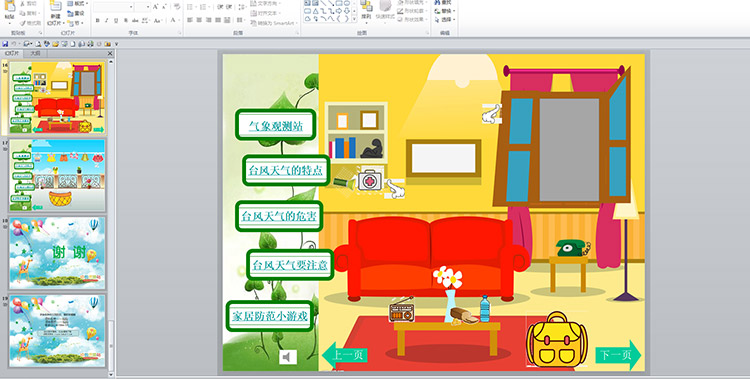Click the Save icon in quick access toolbar
Image resolution: width=750 pixels, height=379 pixels.
pyautogui.click(x=5, y=44)
